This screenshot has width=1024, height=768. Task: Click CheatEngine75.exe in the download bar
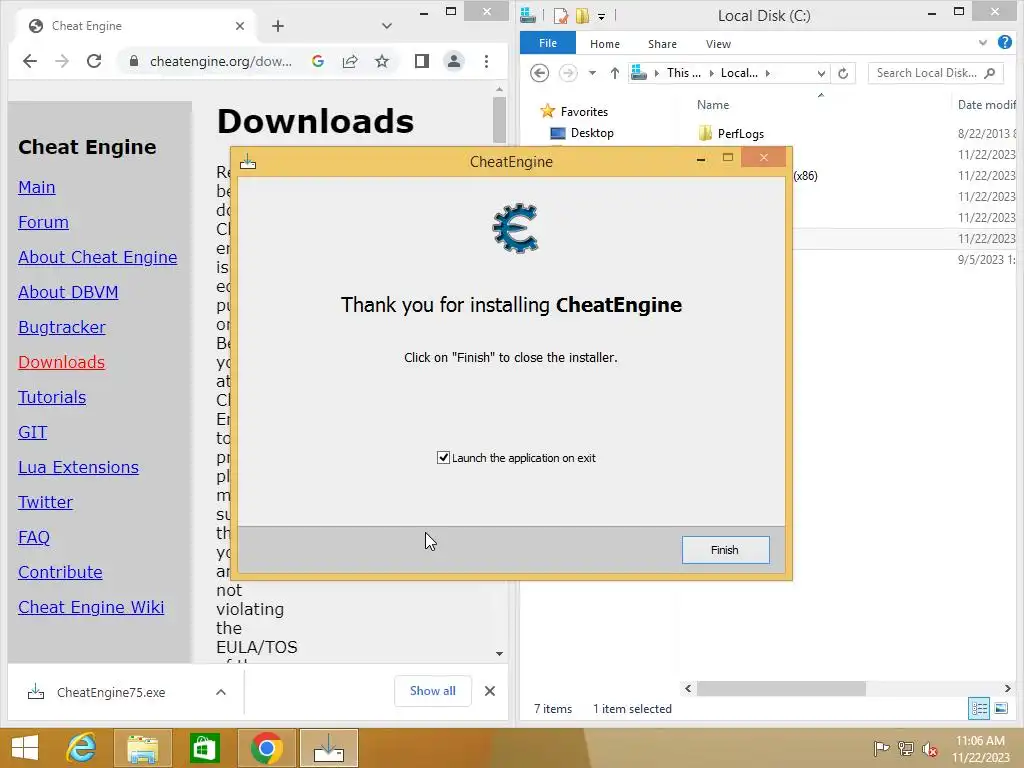[111, 692]
